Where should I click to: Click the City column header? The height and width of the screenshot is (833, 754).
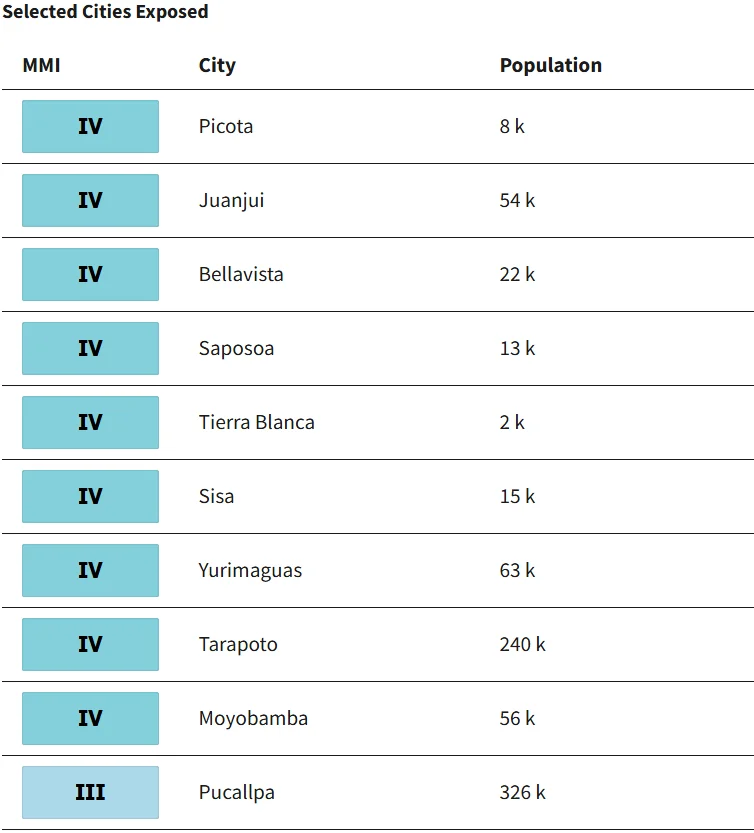(217, 65)
